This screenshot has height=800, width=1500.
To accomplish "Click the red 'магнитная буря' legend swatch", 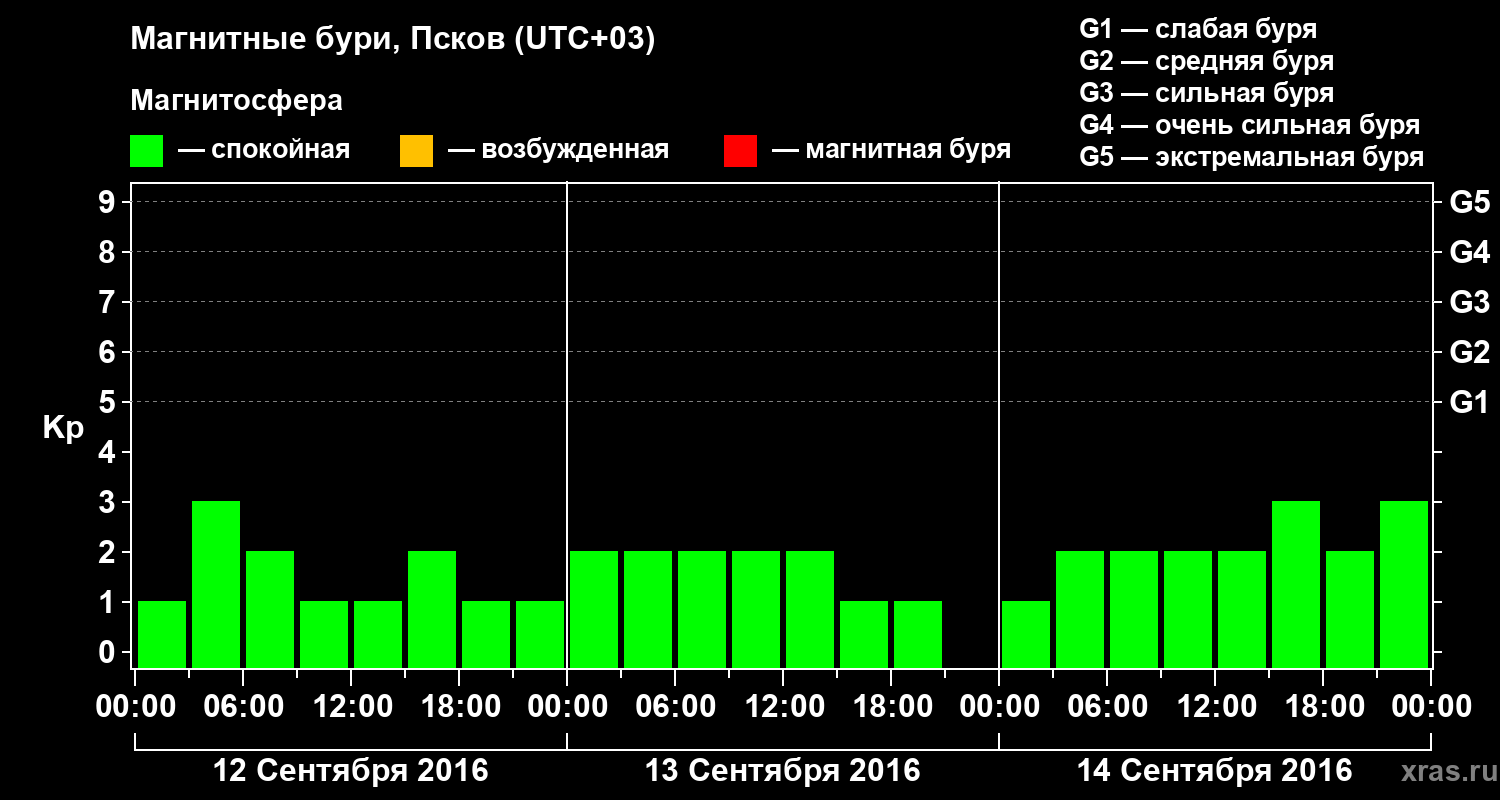I will point(740,151).
